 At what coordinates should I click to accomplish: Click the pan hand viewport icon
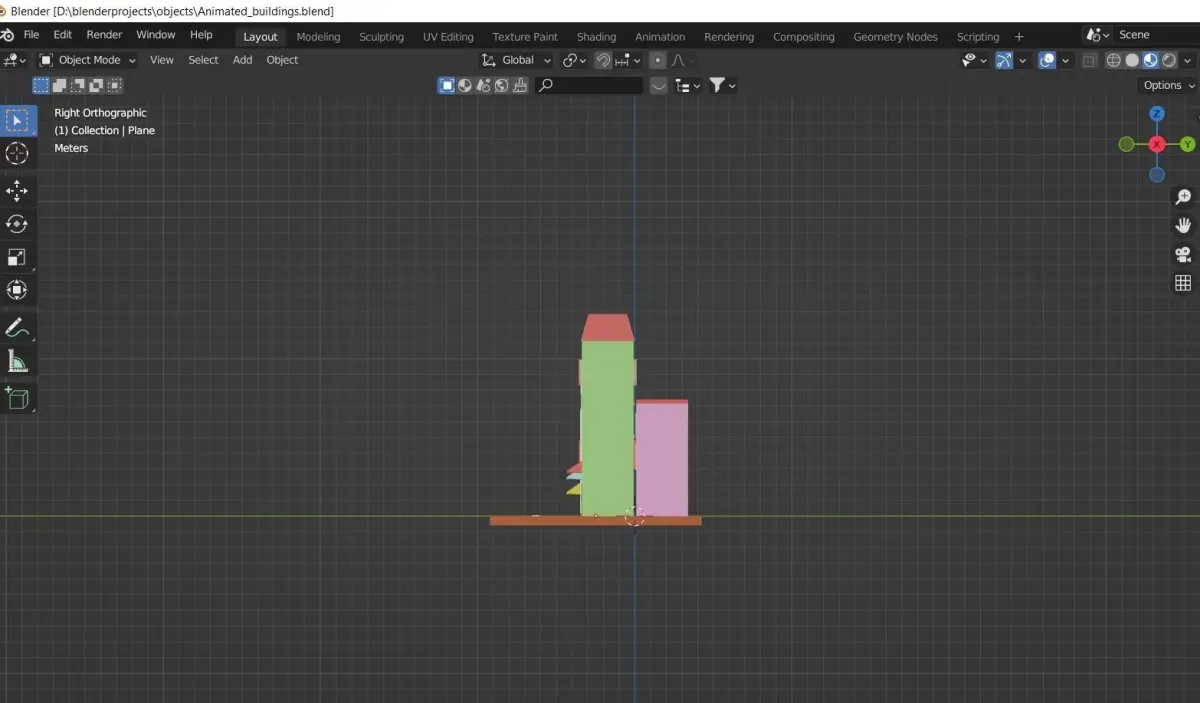(x=1183, y=225)
